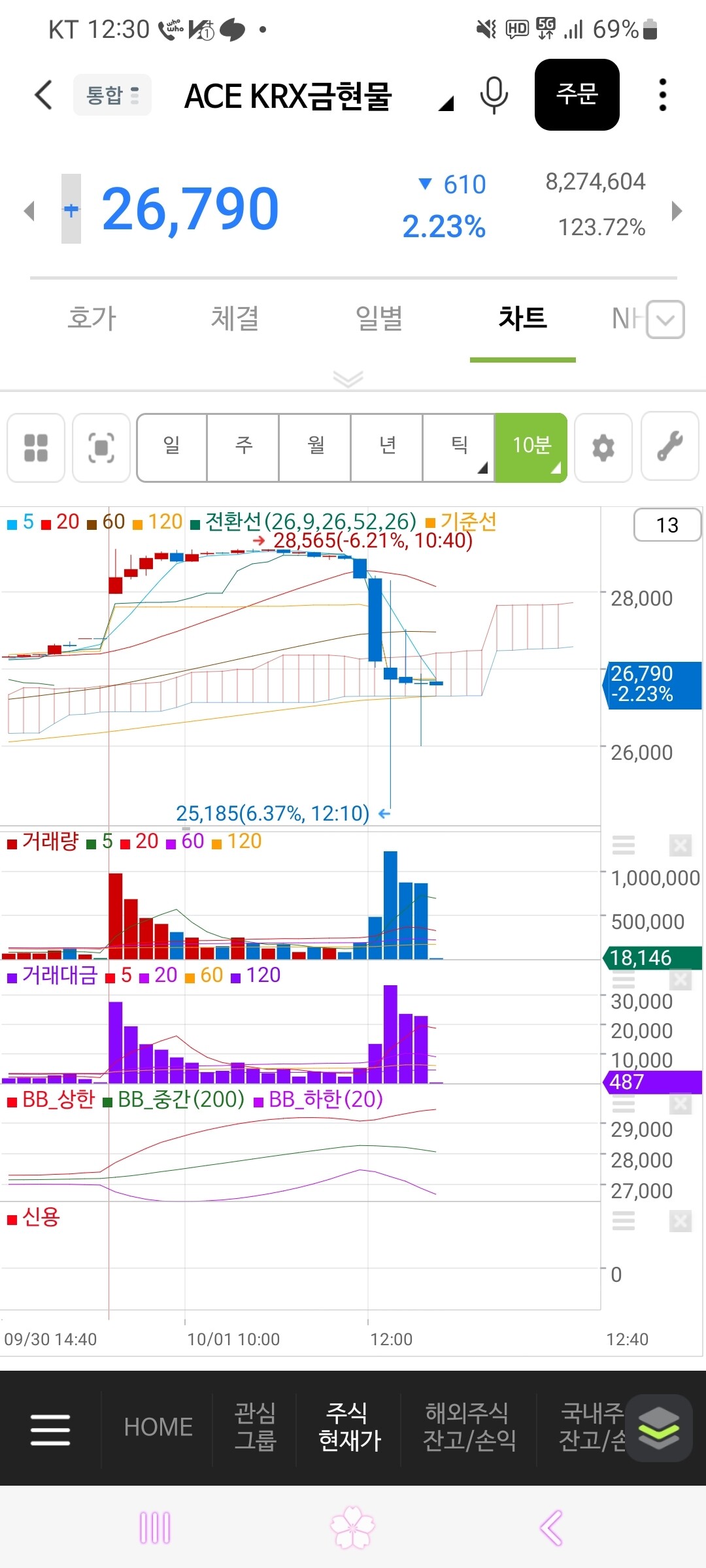Screen dimensions: 706x1568
Task: Select the 주 weekly period
Action: click(x=243, y=448)
